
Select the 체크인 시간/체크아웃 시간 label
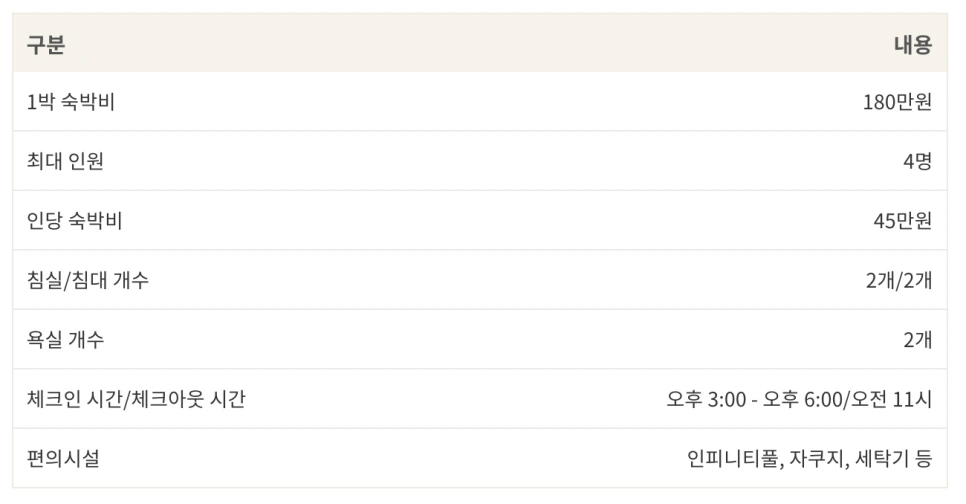coord(136,399)
